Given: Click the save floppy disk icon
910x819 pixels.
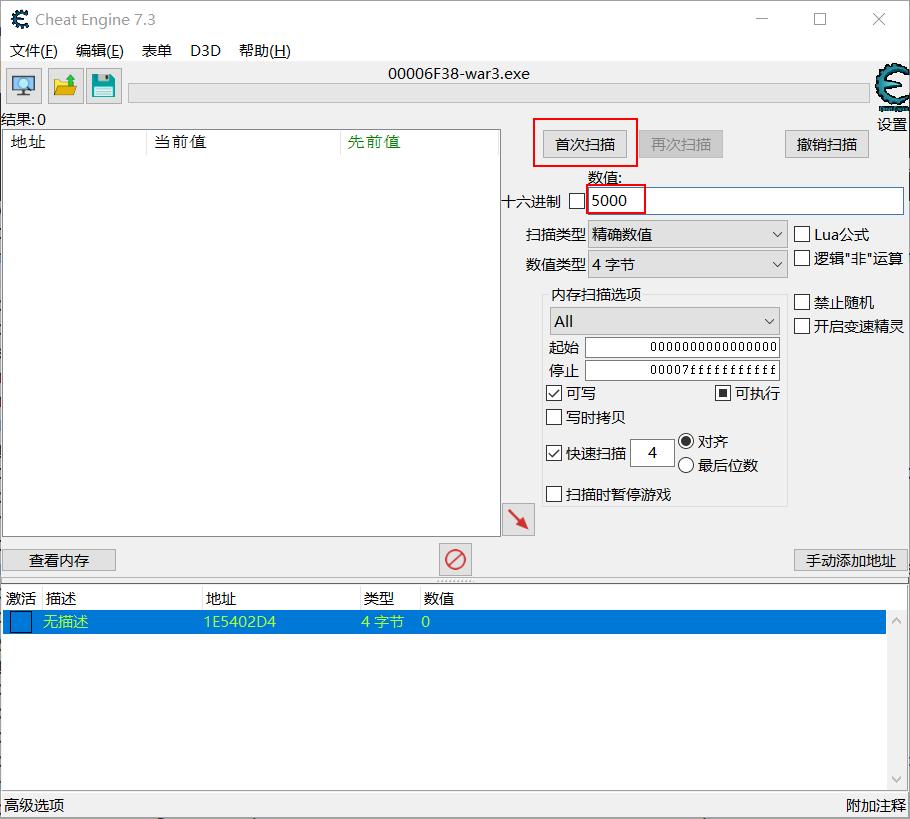Looking at the screenshot, I should tap(103, 86).
